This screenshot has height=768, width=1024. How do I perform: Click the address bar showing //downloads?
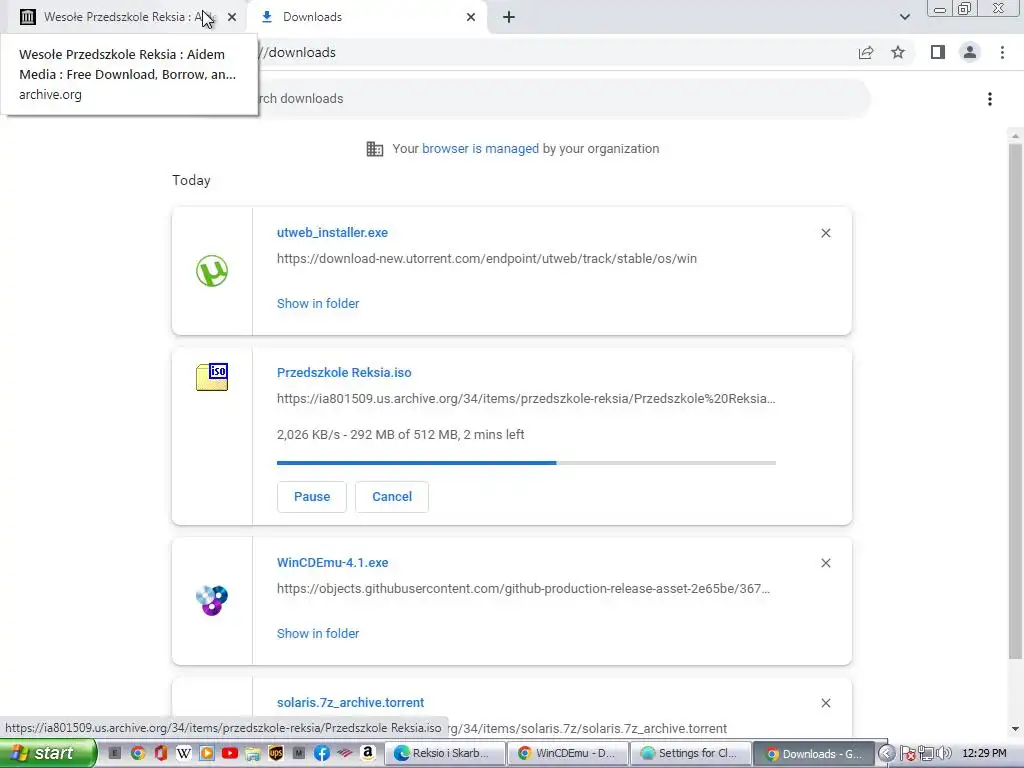[555, 52]
